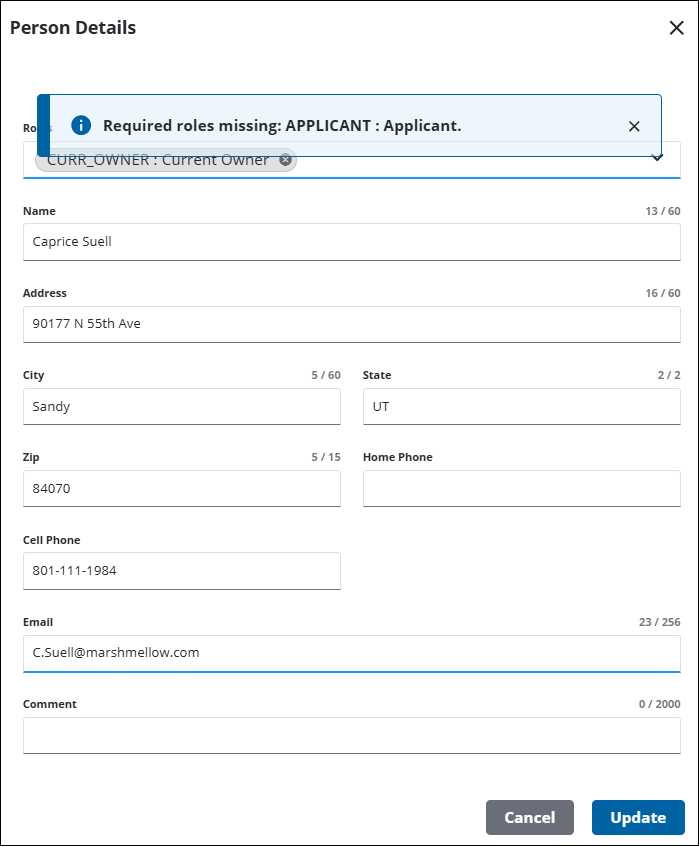
Task: Remove the CURR_OWNER role chip
Action: pos(285,160)
